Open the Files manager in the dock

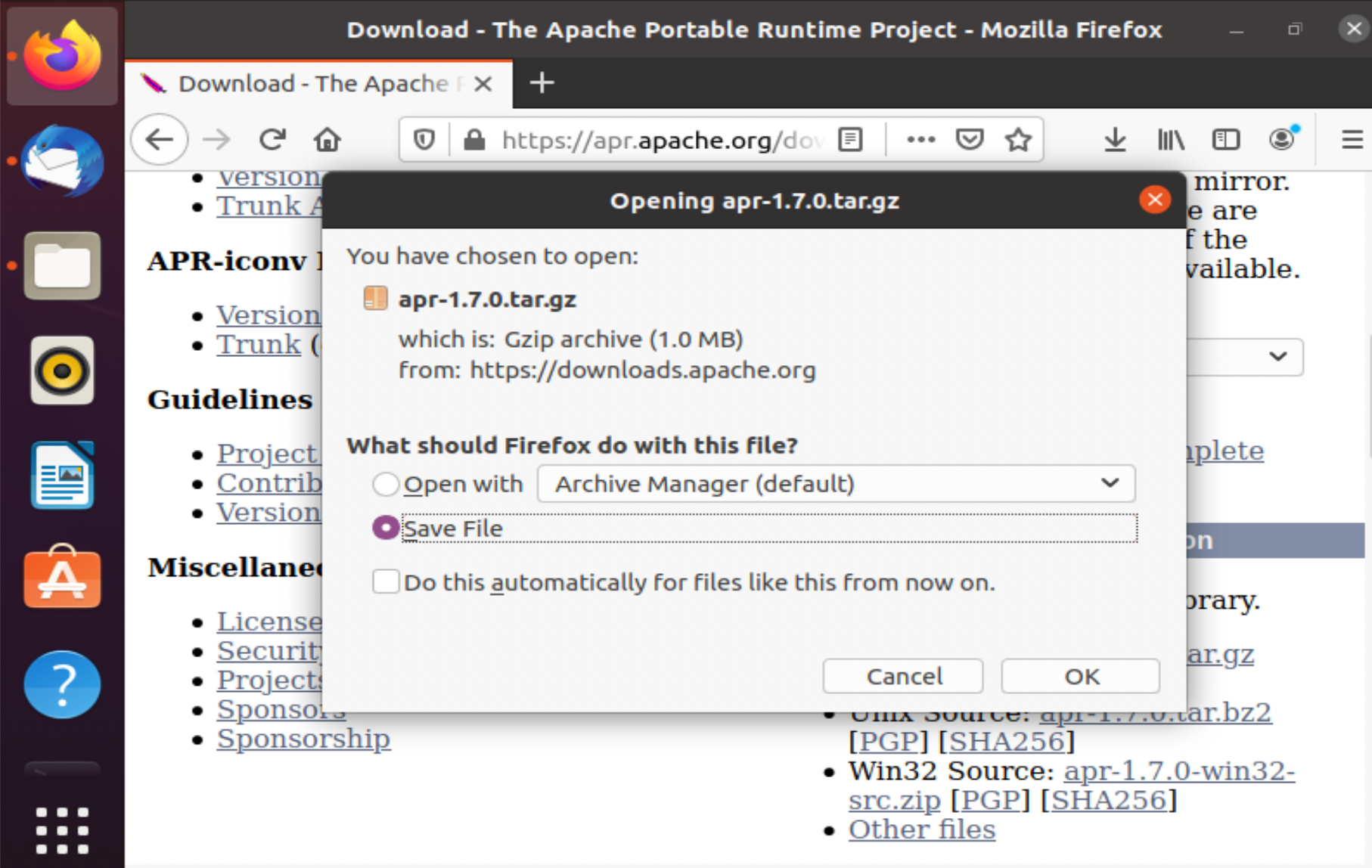[x=62, y=265]
